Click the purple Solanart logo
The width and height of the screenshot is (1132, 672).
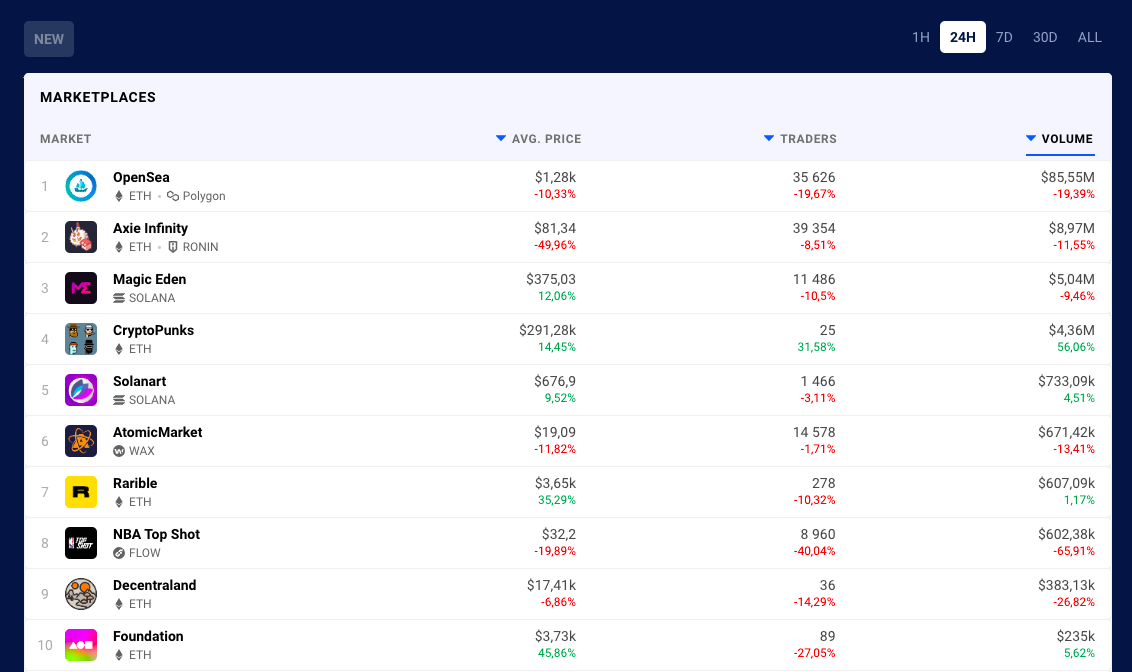[81, 390]
